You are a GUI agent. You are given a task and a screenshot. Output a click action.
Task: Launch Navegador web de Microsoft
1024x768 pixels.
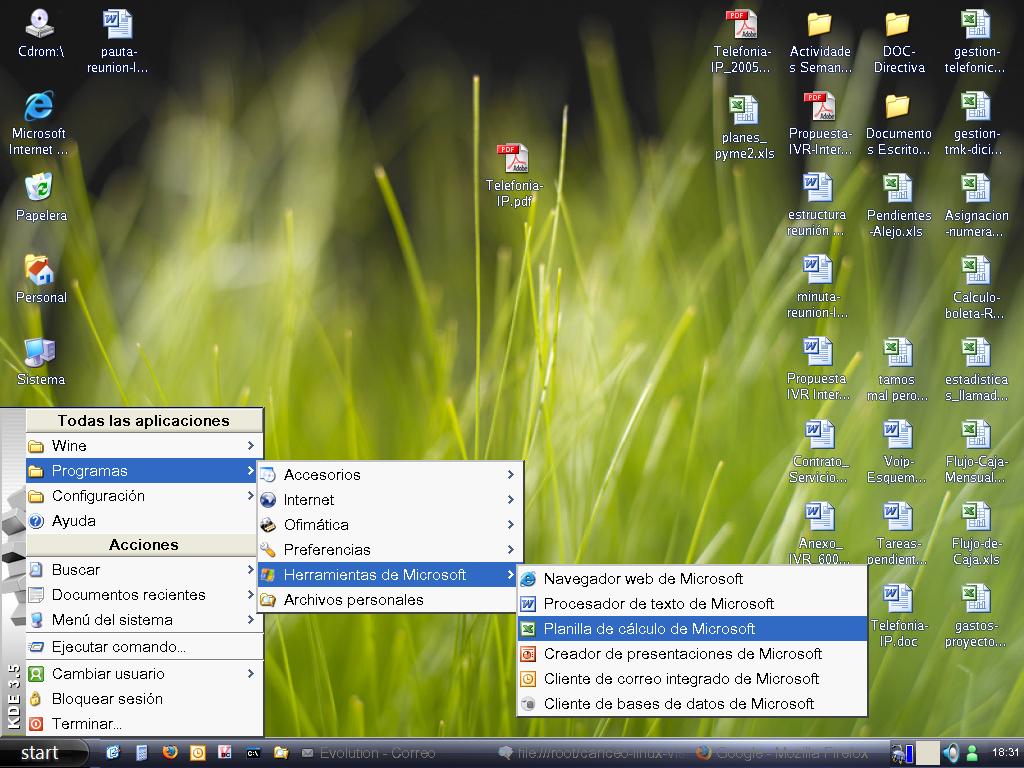692,579
